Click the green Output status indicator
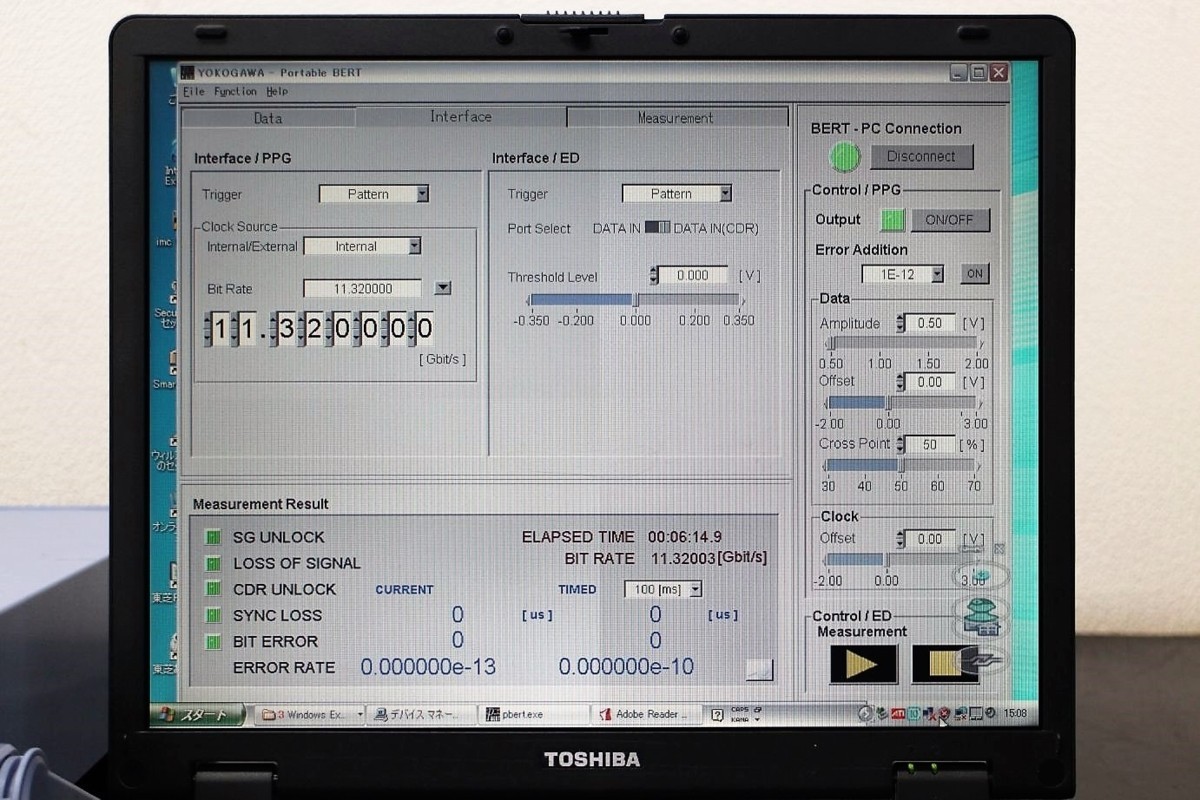 click(x=892, y=220)
